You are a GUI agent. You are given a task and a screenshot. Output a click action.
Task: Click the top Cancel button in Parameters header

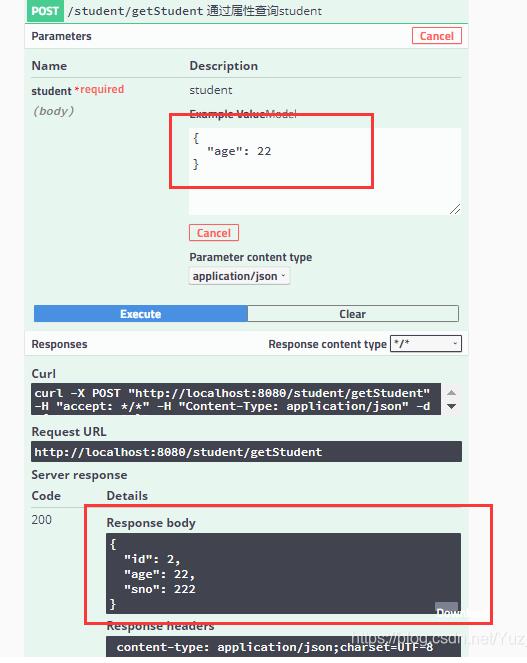pos(436,36)
